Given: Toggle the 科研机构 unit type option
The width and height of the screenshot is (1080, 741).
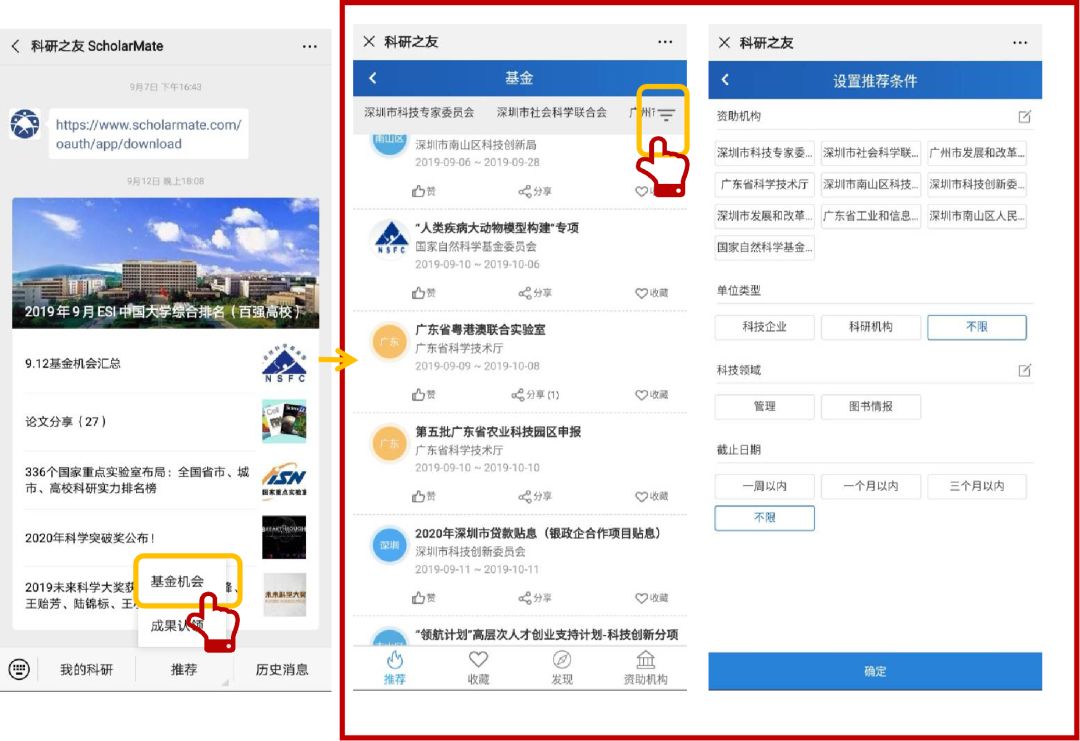Looking at the screenshot, I should tap(870, 327).
